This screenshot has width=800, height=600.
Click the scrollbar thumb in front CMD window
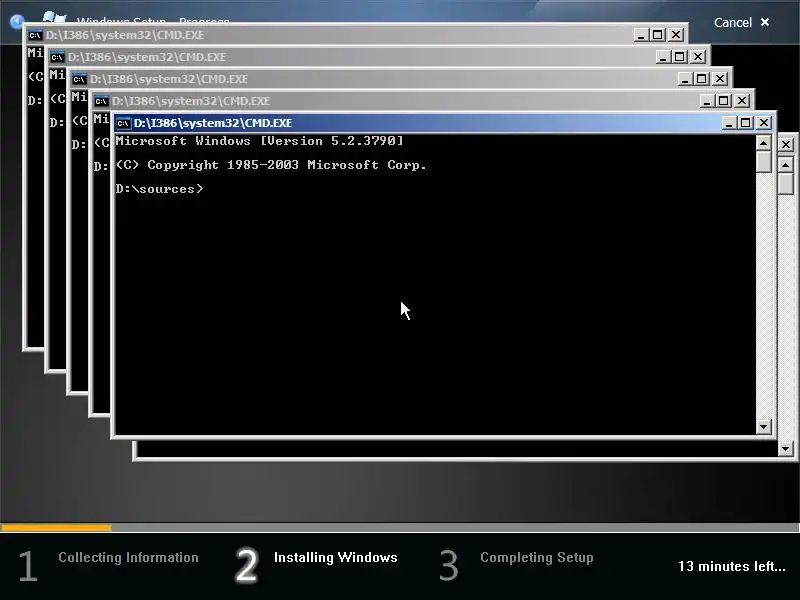[763, 161]
